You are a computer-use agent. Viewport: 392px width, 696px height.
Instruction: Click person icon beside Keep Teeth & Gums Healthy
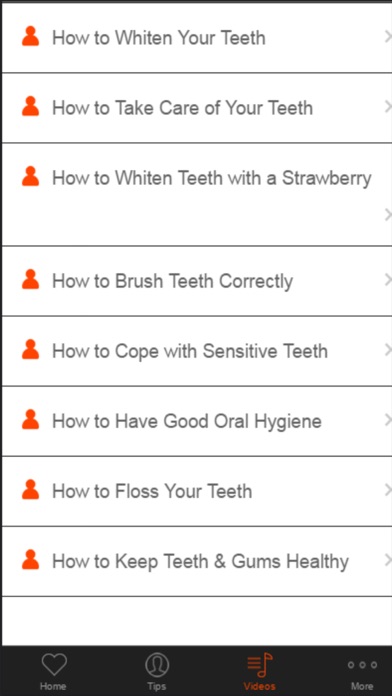[x=30, y=560]
